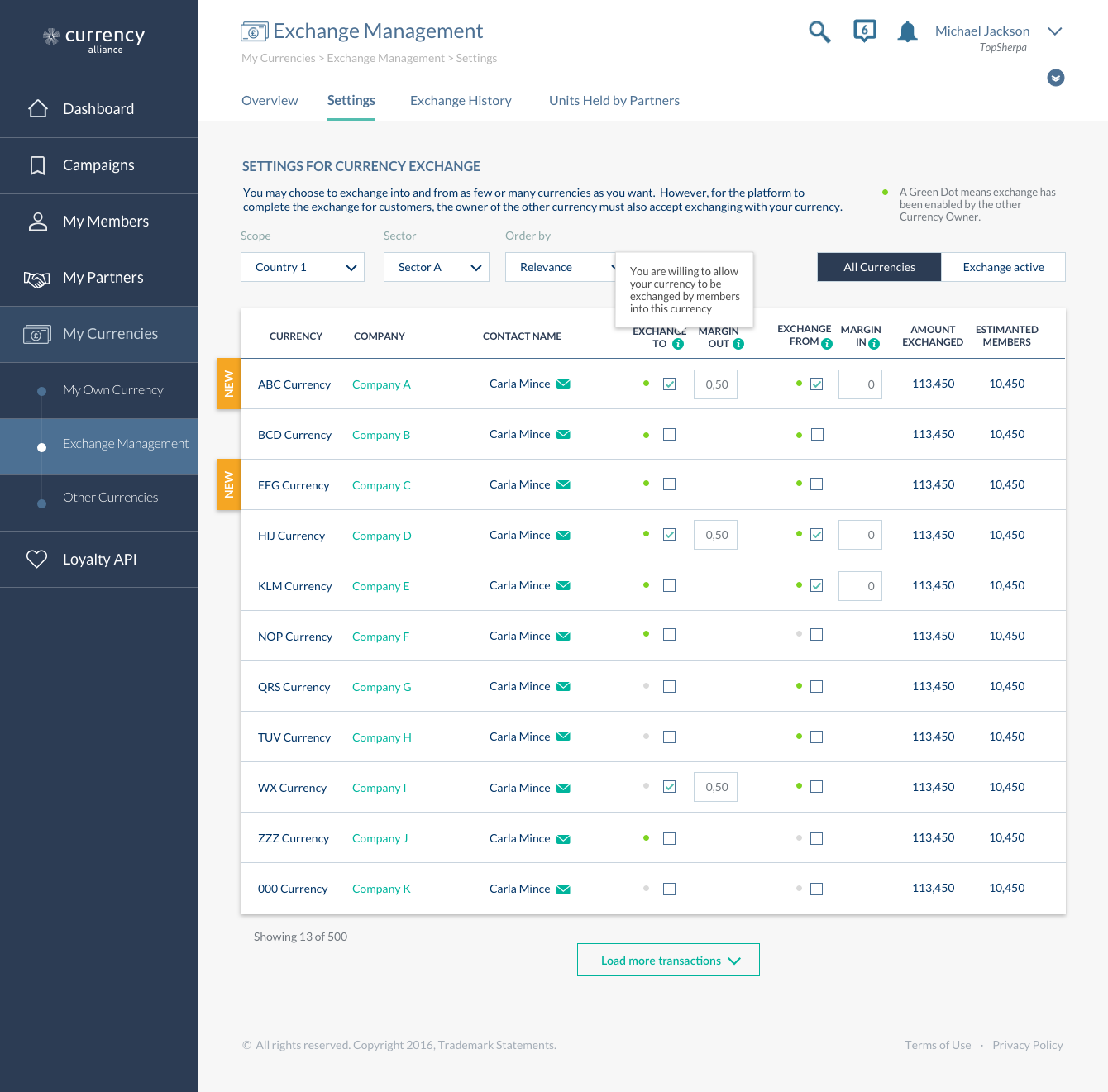Click the Exchange To info icon
Viewport: 1108px width, 1092px height.
tap(678, 344)
